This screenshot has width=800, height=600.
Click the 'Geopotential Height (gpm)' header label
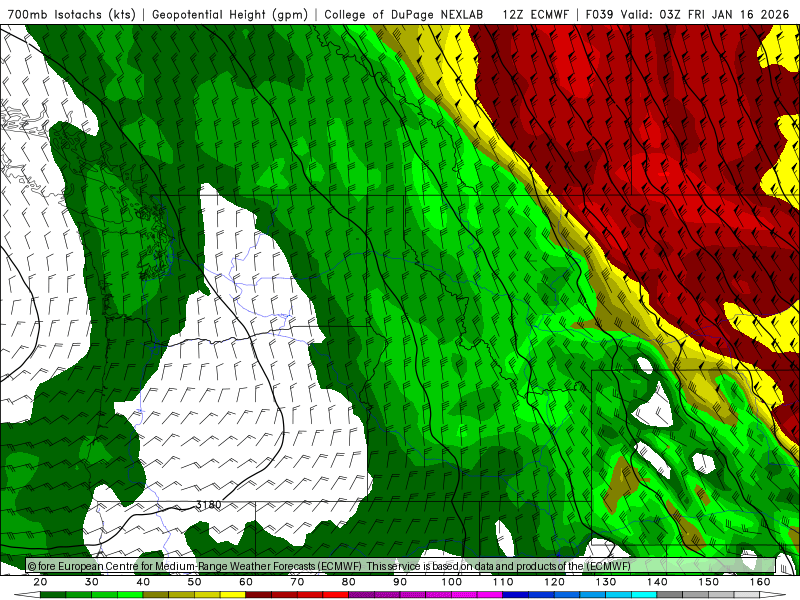[x=230, y=14]
